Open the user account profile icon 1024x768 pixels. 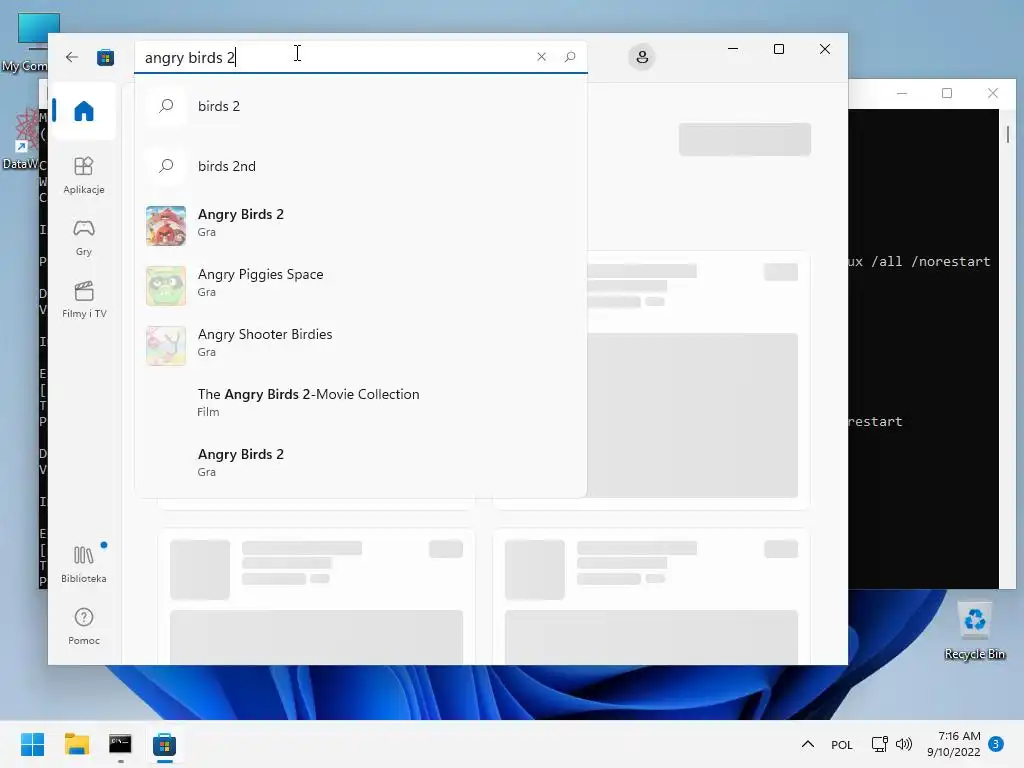[642, 57]
